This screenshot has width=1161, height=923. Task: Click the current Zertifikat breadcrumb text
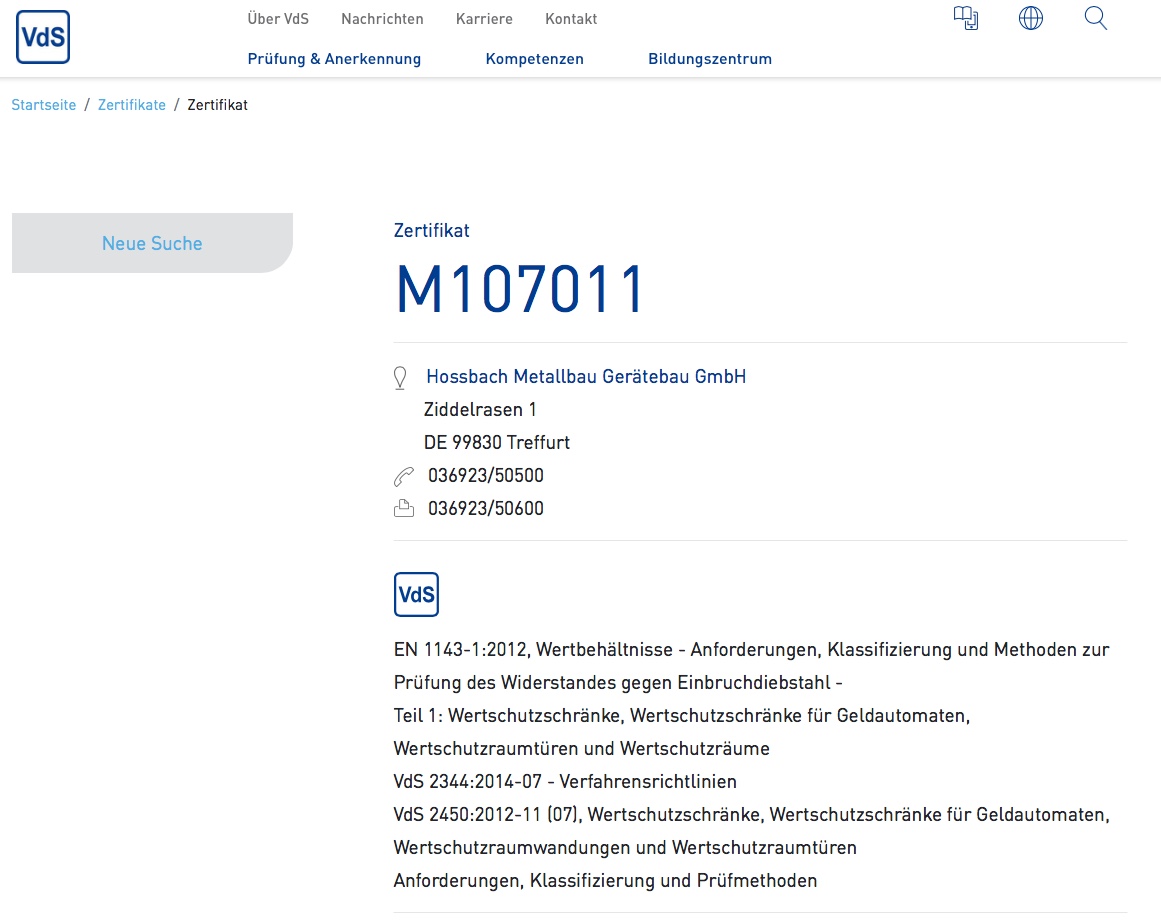[x=218, y=105]
